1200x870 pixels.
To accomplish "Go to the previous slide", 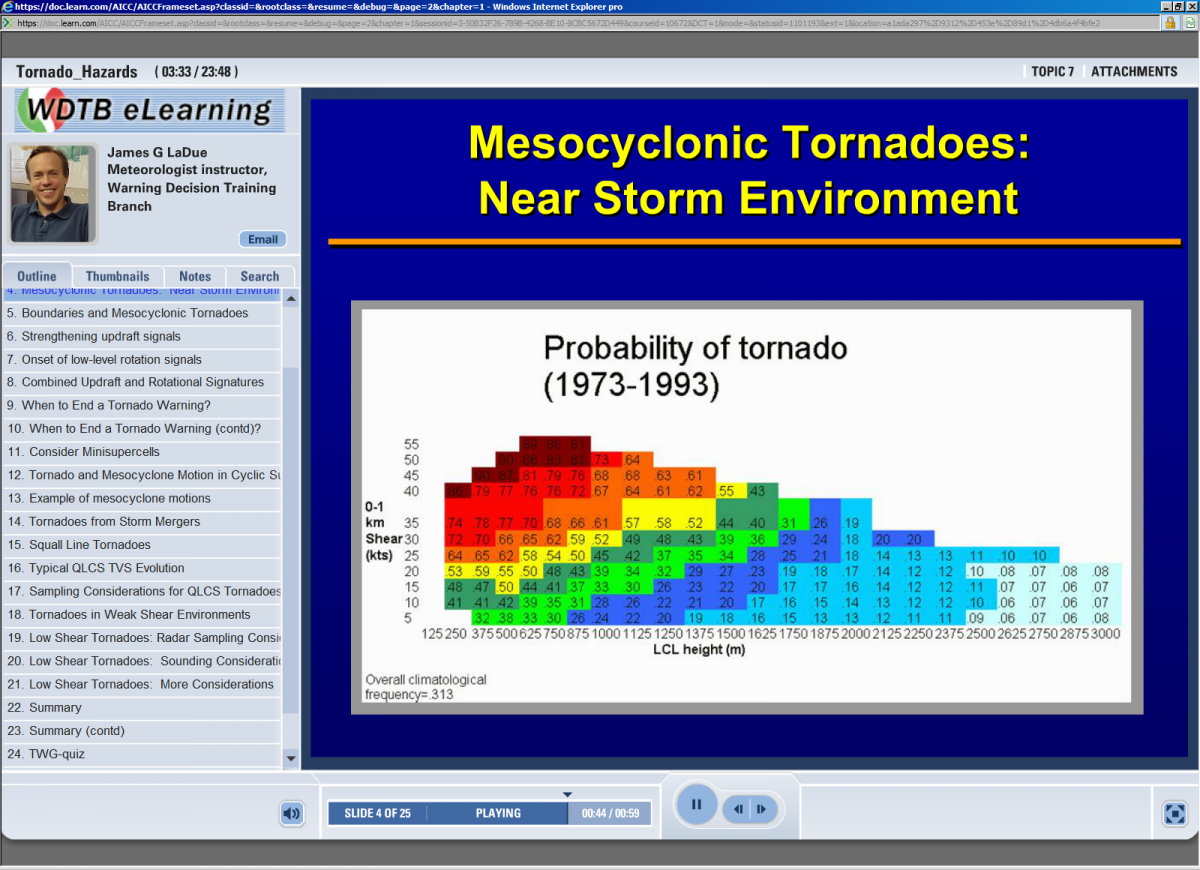I will click(738, 809).
